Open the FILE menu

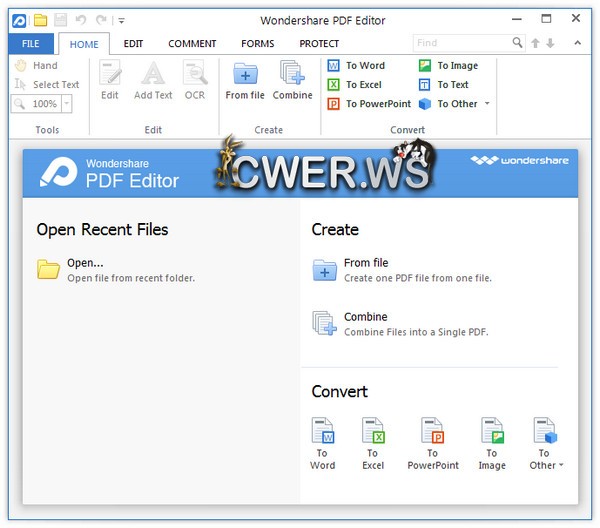[31, 44]
